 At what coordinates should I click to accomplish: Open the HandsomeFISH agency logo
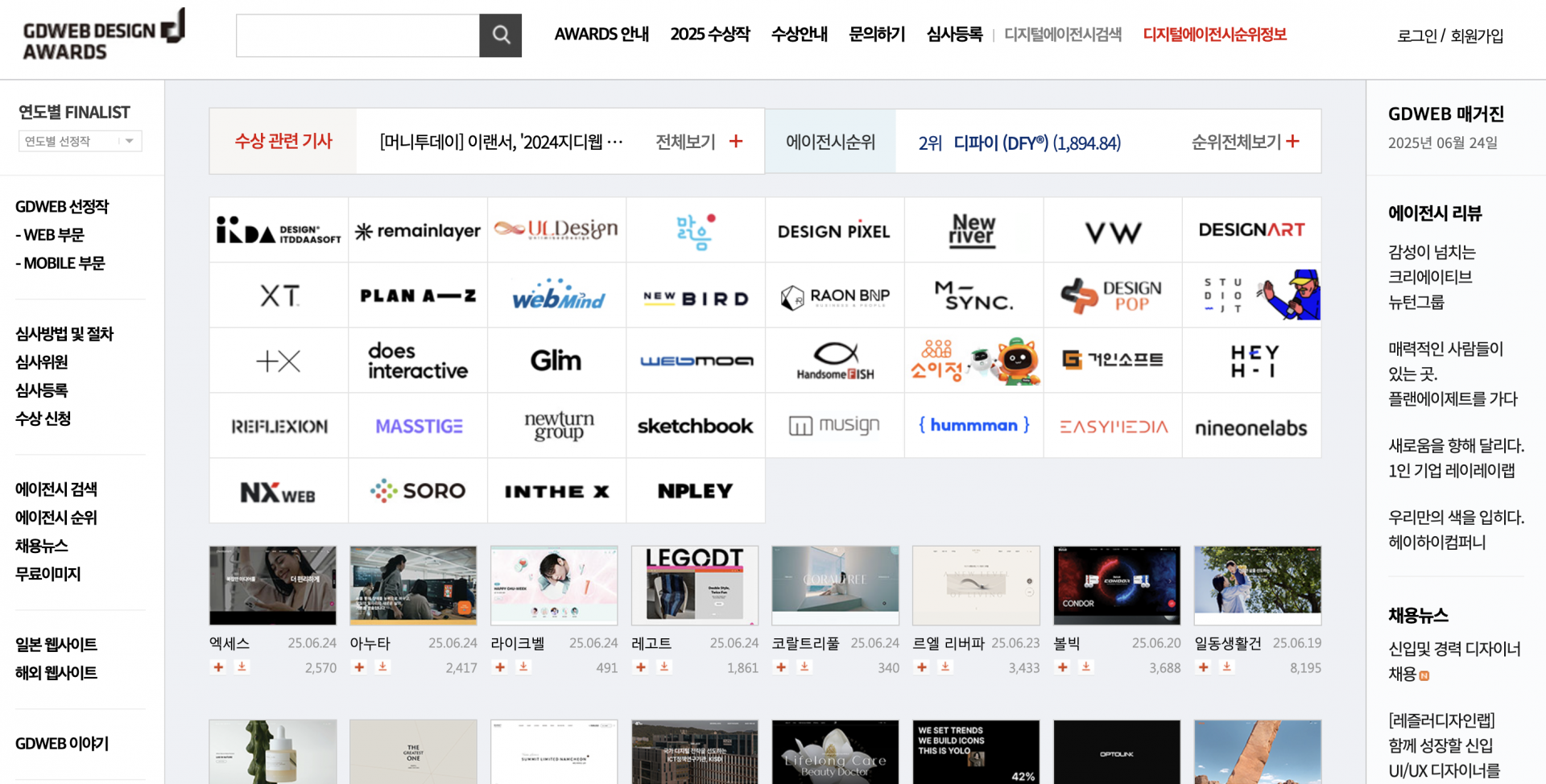pos(834,361)
